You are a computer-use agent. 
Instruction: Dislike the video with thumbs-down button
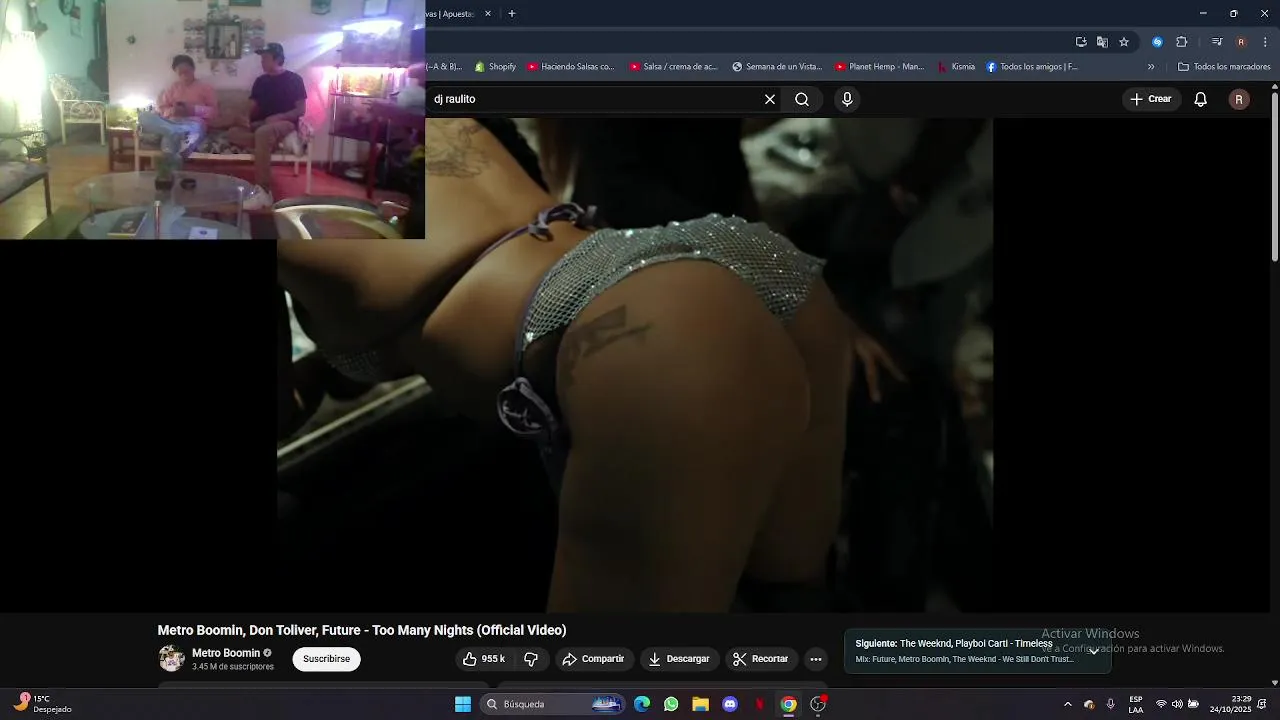click(x=531, y=659)
